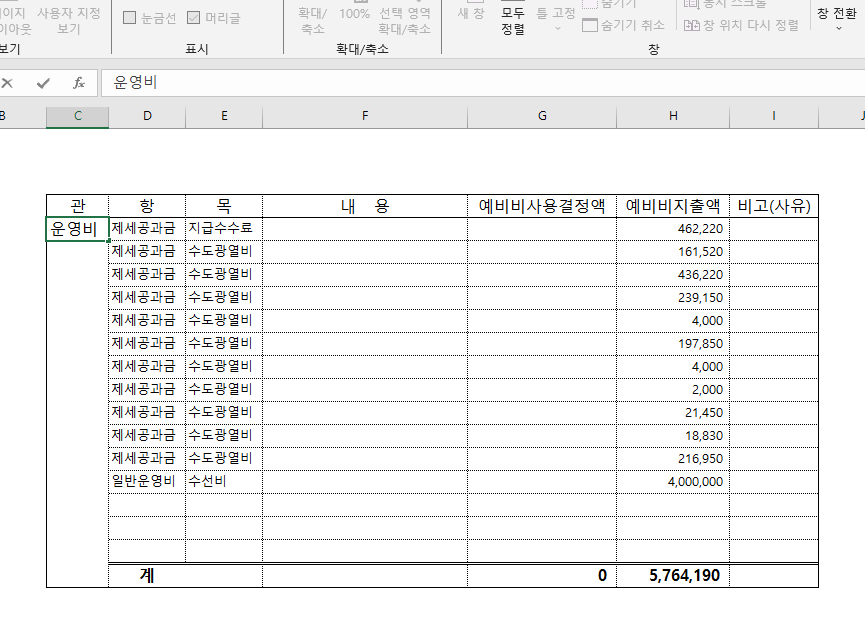Select the 내 용 header cell
This screenshot has height=637, width=865.
coord(365,206)
